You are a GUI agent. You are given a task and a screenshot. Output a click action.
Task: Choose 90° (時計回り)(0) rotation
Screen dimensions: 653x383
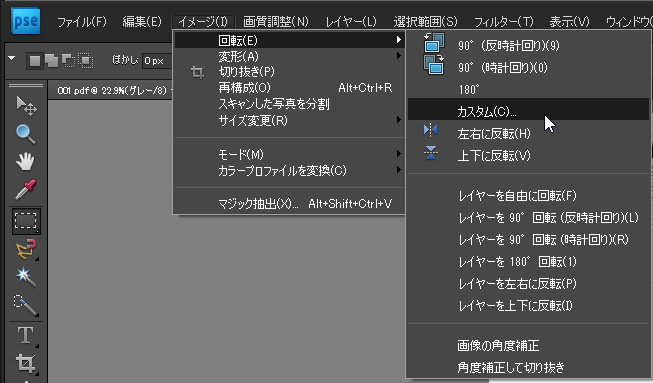[528, 67]
